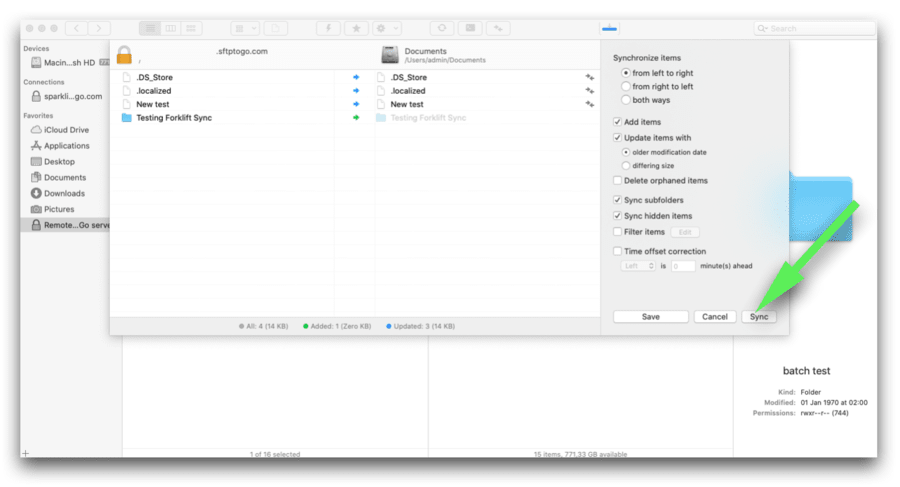This screenshot has width=900, height=487.
Task: Click the Edit filter button
Action: (x=685, y=232)
